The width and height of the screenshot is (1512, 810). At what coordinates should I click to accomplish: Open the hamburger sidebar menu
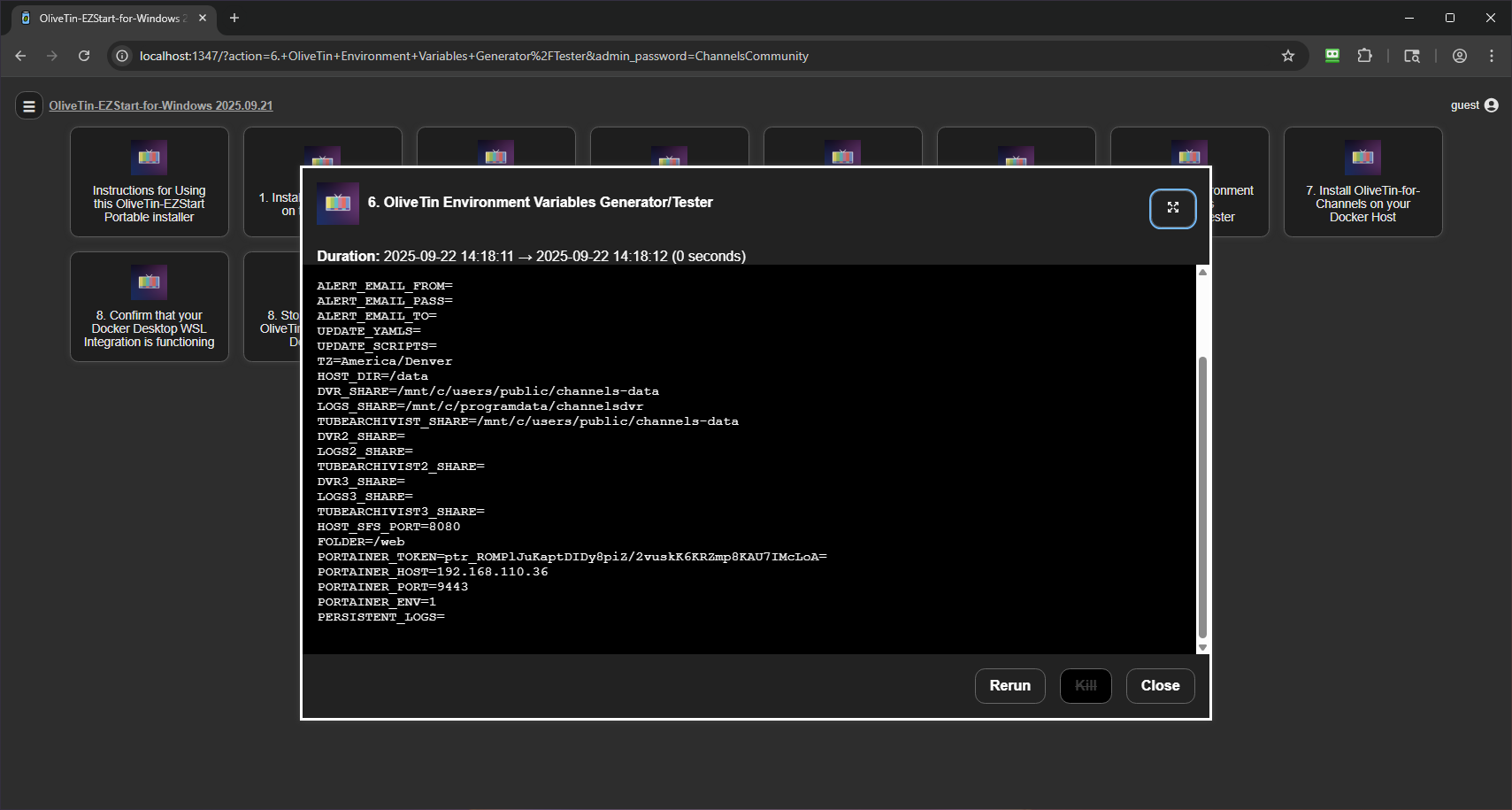(x=29, y=106)
